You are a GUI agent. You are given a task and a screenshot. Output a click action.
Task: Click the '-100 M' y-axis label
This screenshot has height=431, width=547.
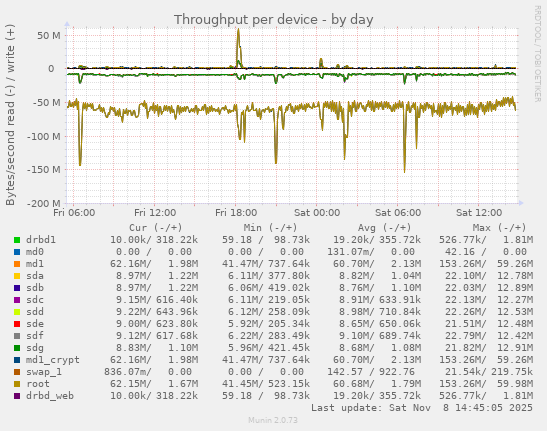[44, 136]
